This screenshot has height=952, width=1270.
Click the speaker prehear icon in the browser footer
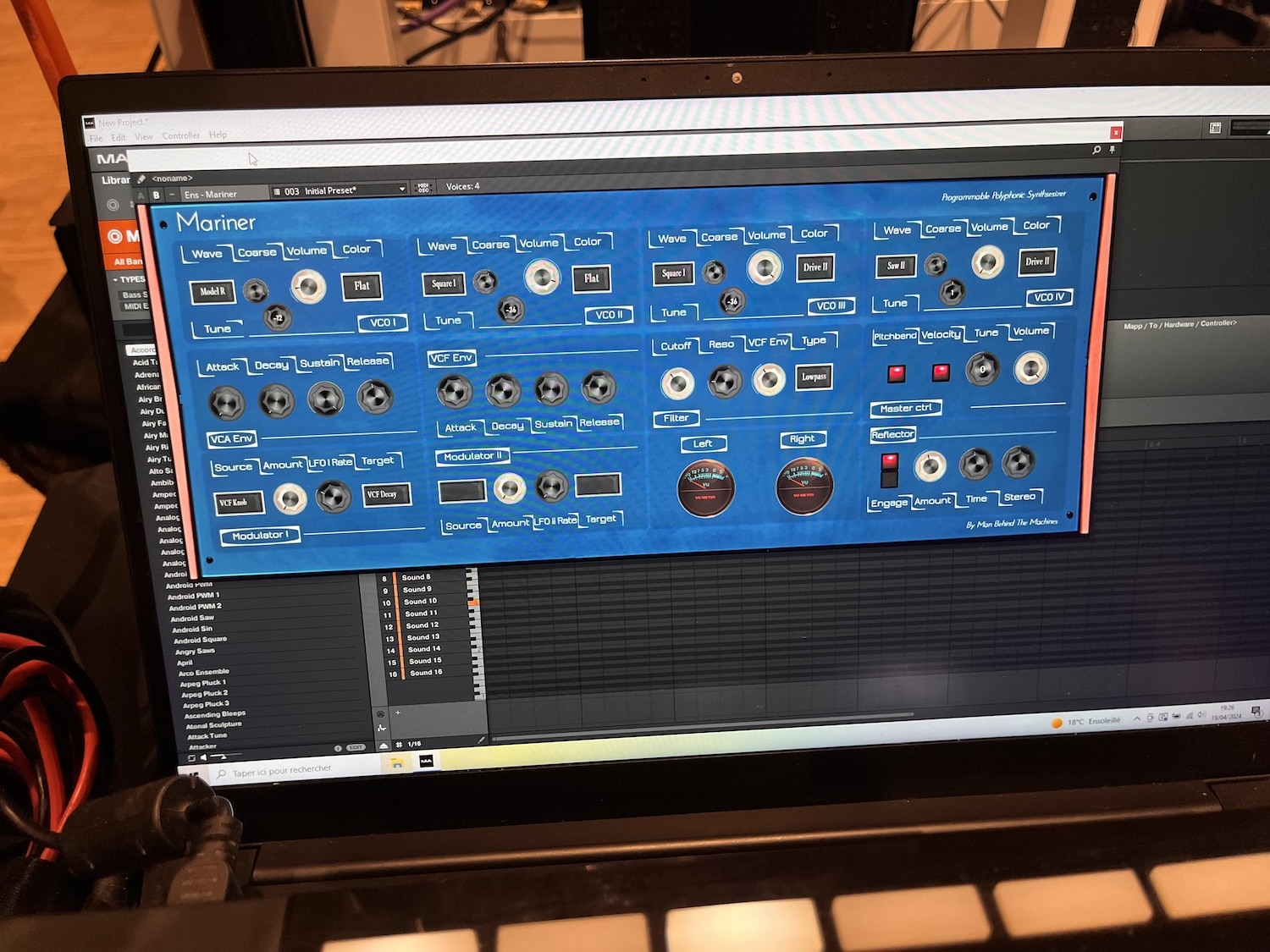point(204,757)
